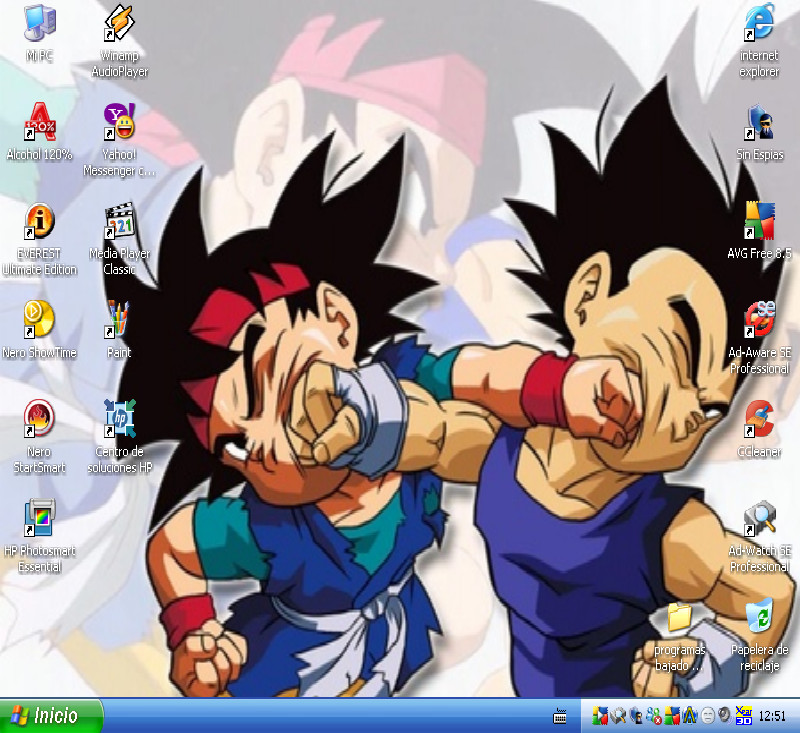Select the "Papelera de reciclaje" label text
Screen dimensions: 800x733
pos(759,658)
